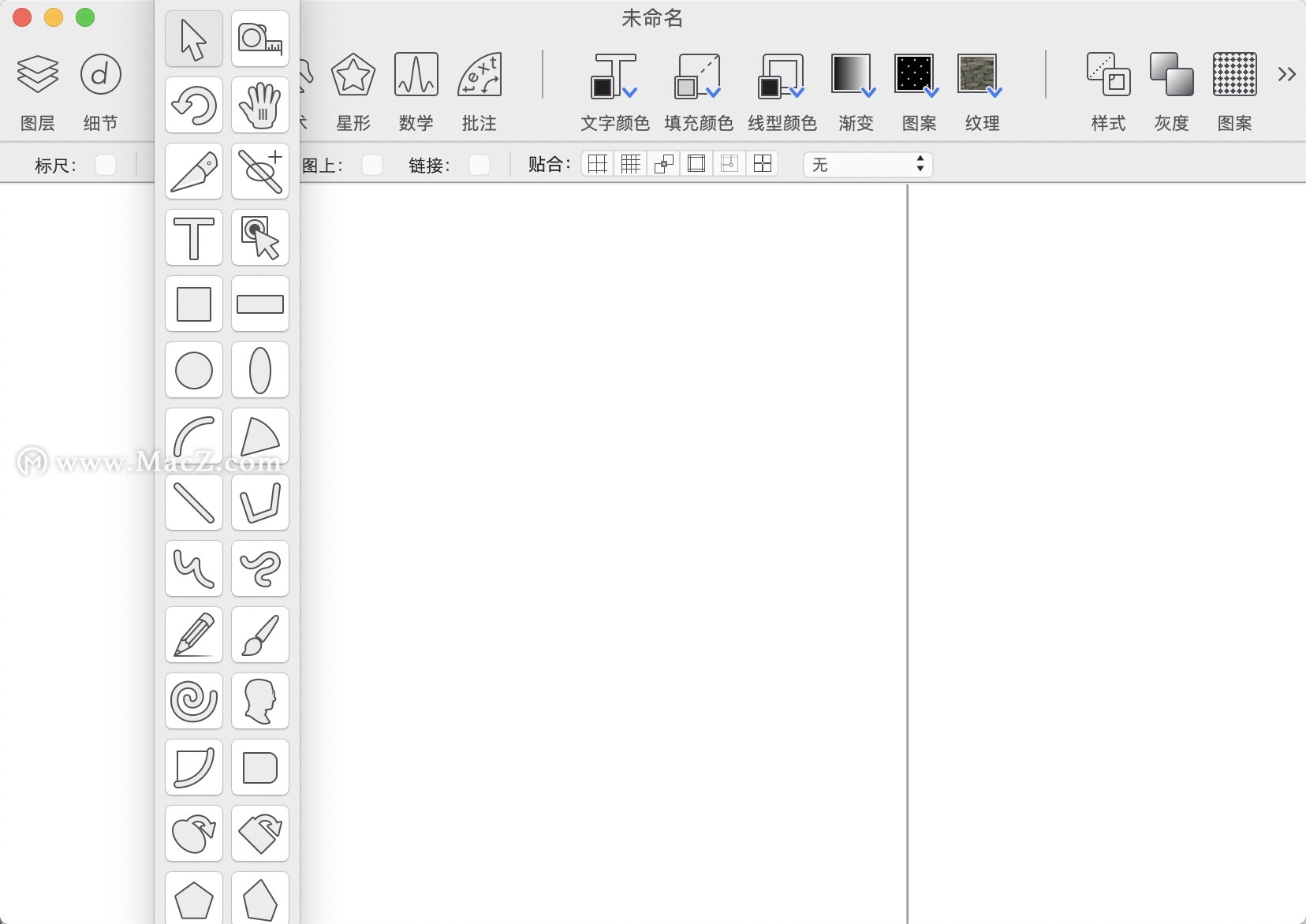
Task: Pick the paintbrush tool
Action: pos(259,635)
